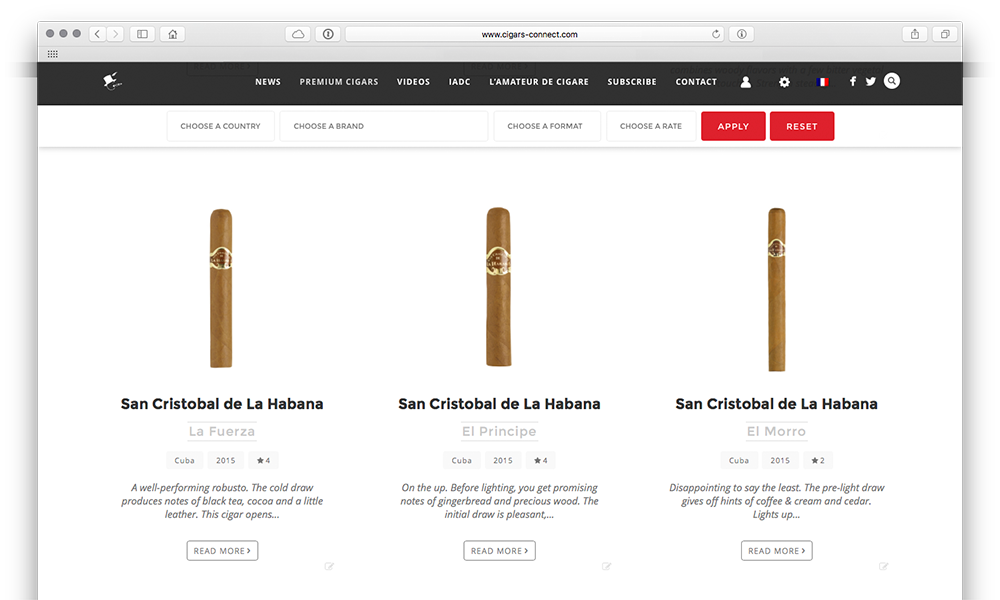Screen dimensions: 1000x600
Task: Visit the Twitter page icon
Action: tap(871, 81)
